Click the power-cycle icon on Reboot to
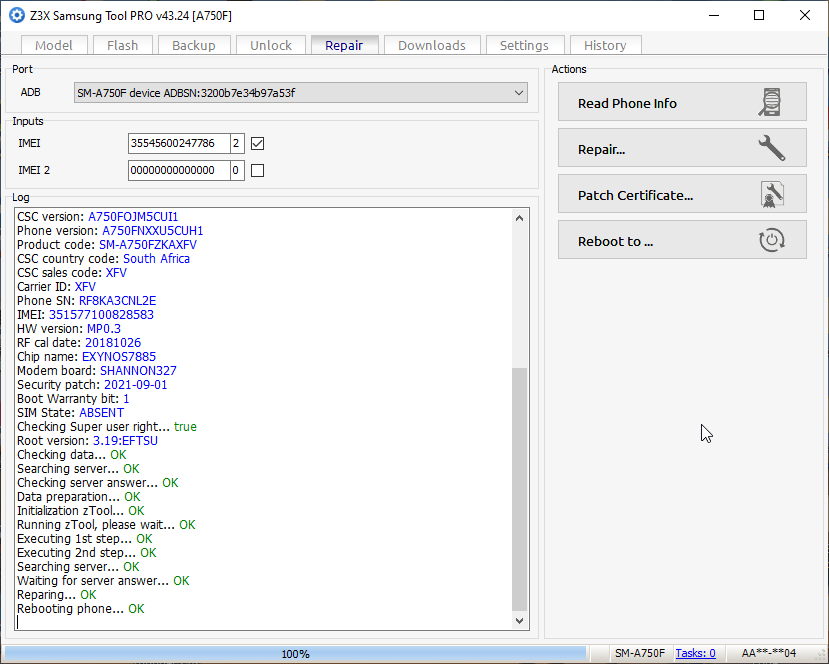829x664 pixels. [771, 240]
